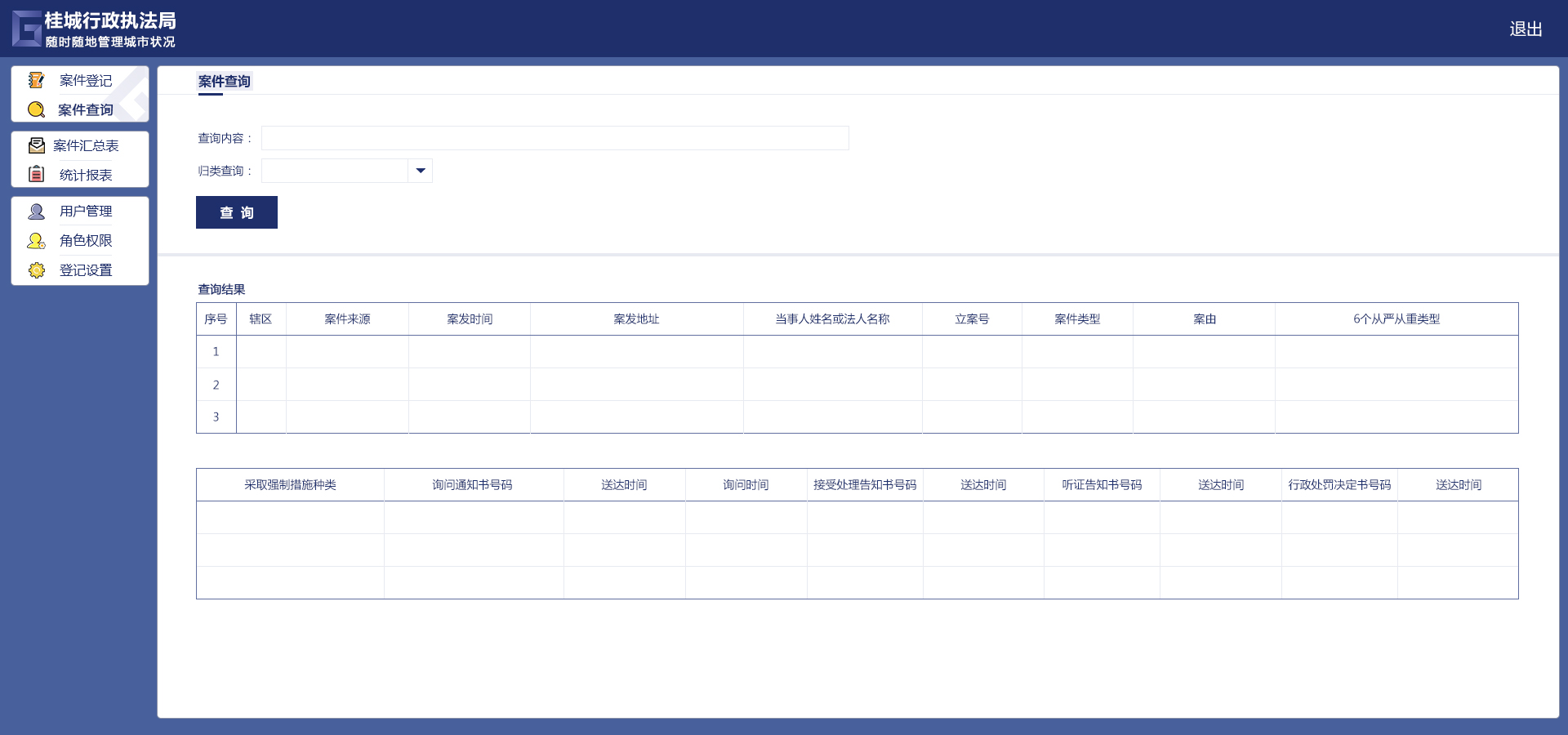Log out using 退出 link
Viewport: 1568px width, 735px height.
1525,29
